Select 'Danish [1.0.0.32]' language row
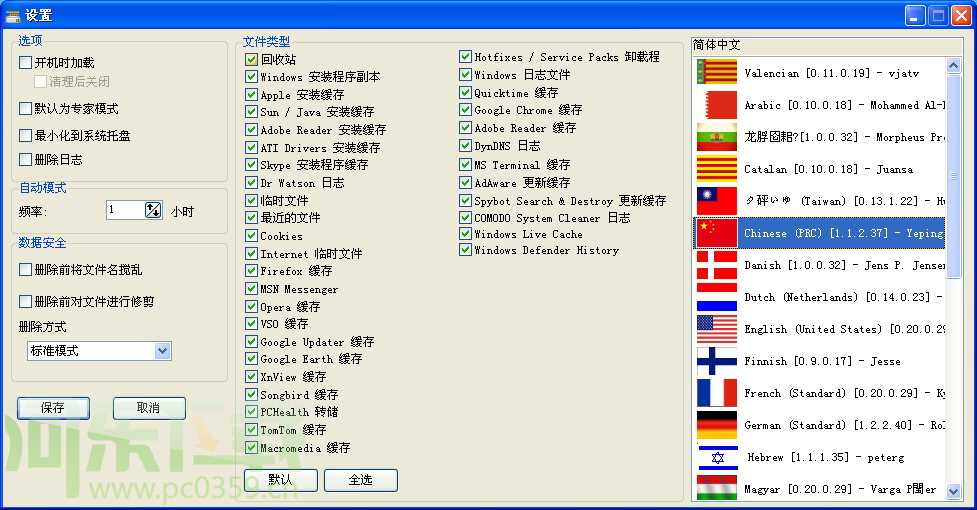Screen dimensions: 977x510 [x=820, y=265]
